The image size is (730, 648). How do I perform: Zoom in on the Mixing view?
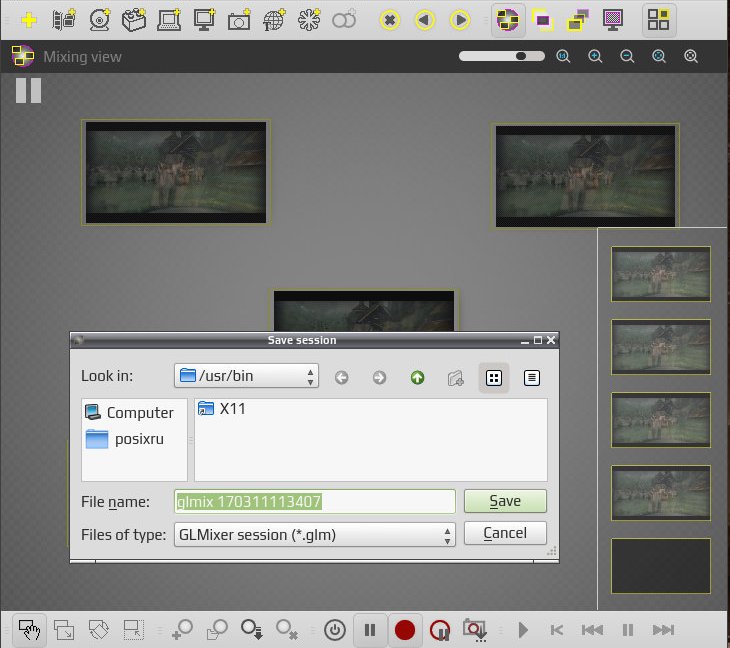(x=595, y=56)
